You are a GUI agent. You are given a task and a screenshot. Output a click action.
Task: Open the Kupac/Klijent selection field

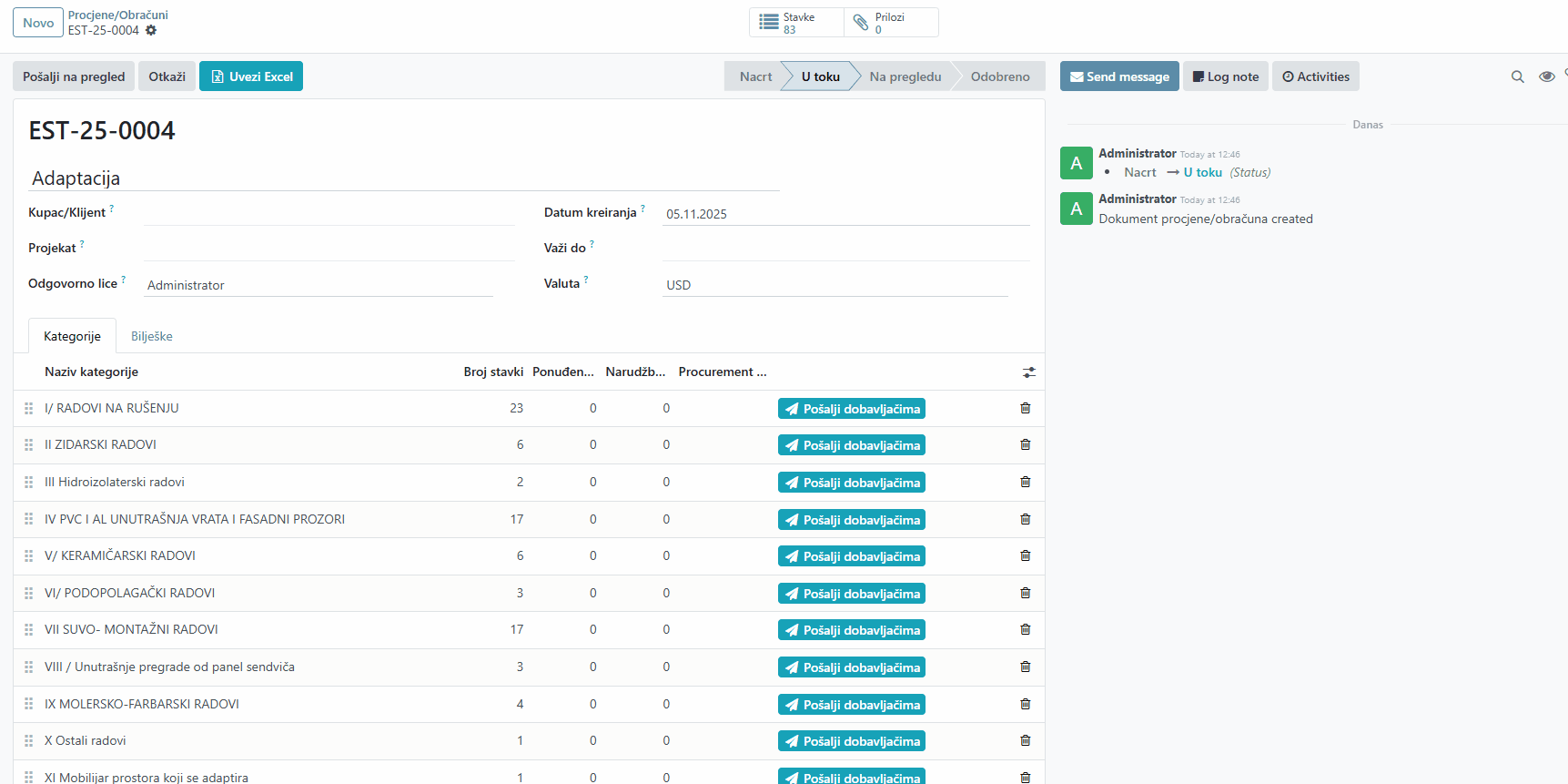329,213
